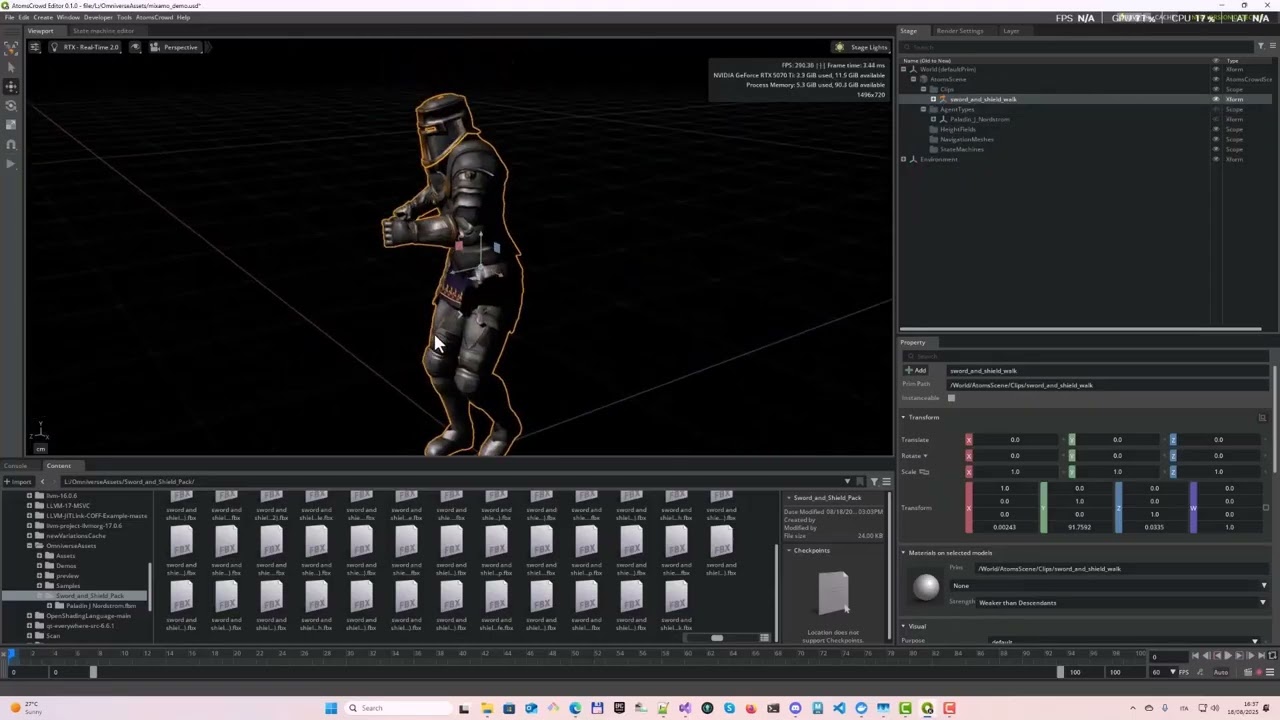Viewport: 1280px width, 720px height.
Task: Toggle visibility of Environment prim
Action: 1216,159
